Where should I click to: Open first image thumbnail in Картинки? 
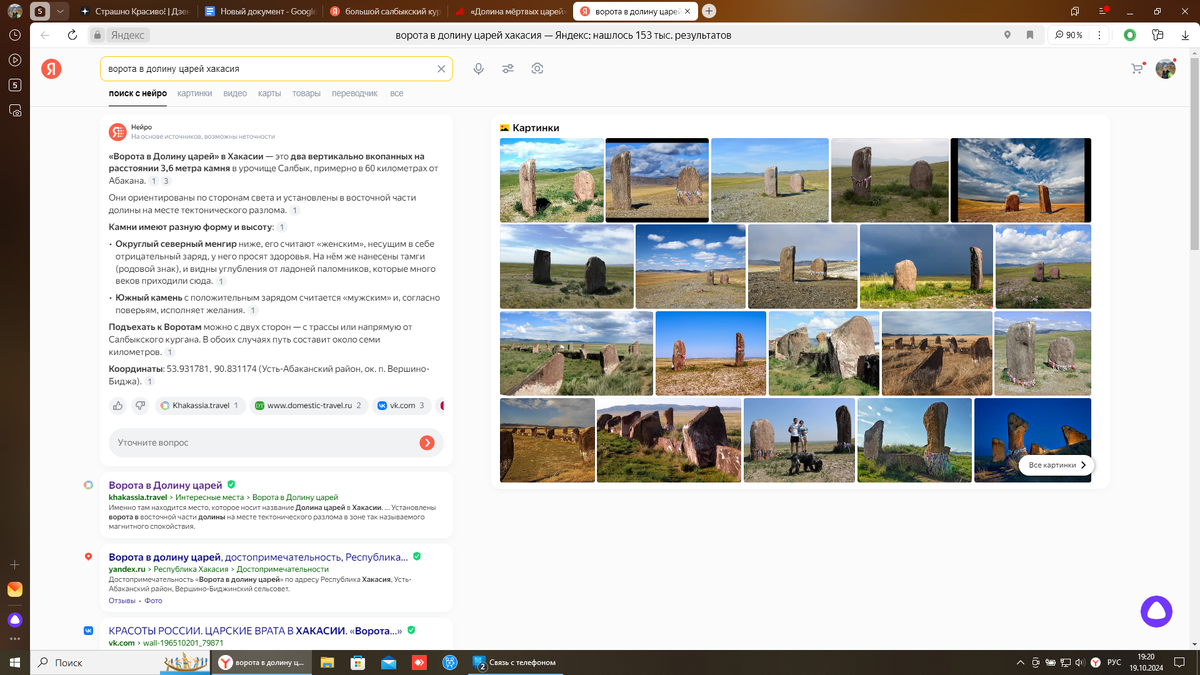[x=551, y=180]
